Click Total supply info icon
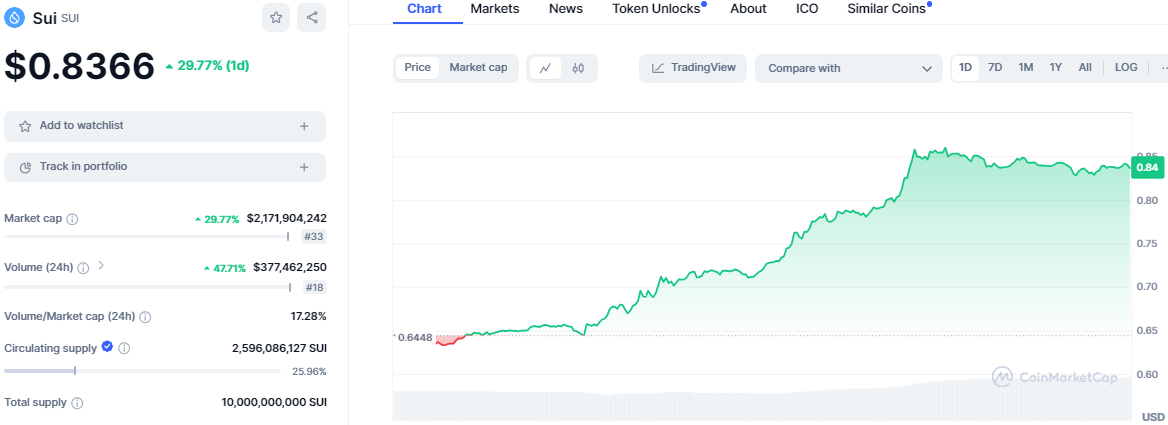 [77, 403]
